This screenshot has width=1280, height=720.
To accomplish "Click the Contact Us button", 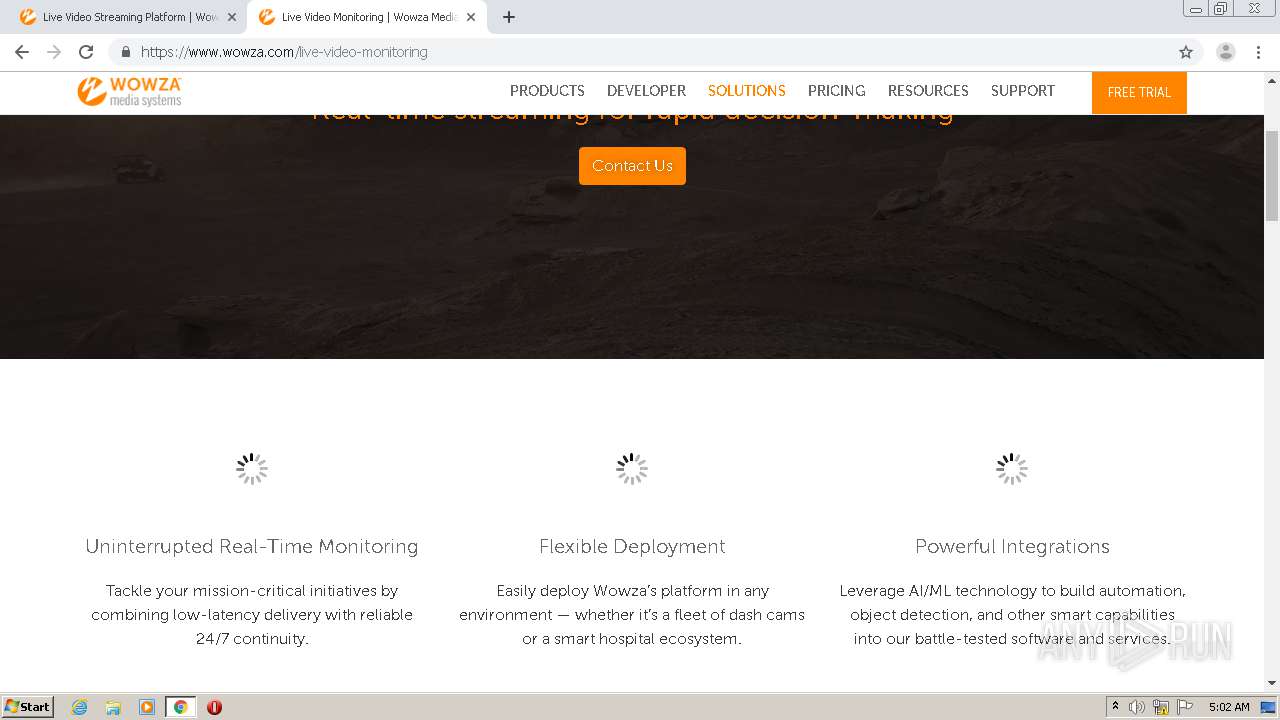I will [632, 166].
